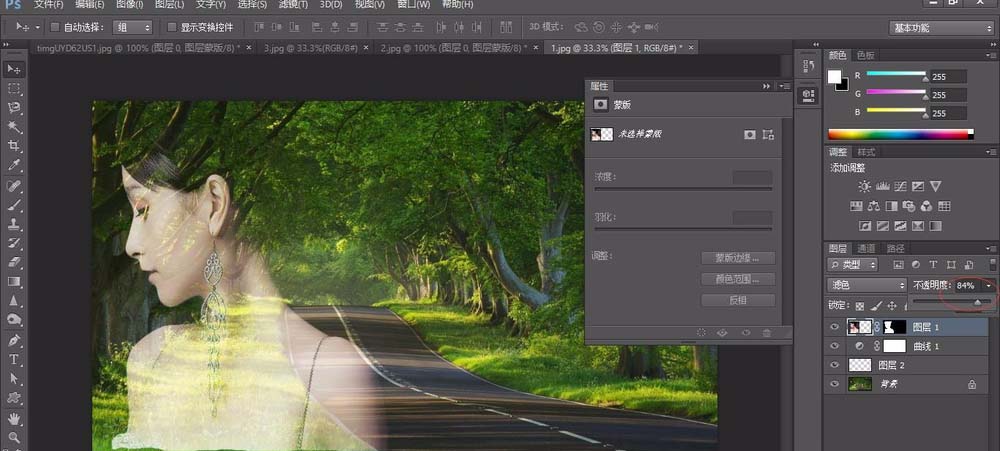
Task: Click the opacity 84% input field
Action: [968, 286]
